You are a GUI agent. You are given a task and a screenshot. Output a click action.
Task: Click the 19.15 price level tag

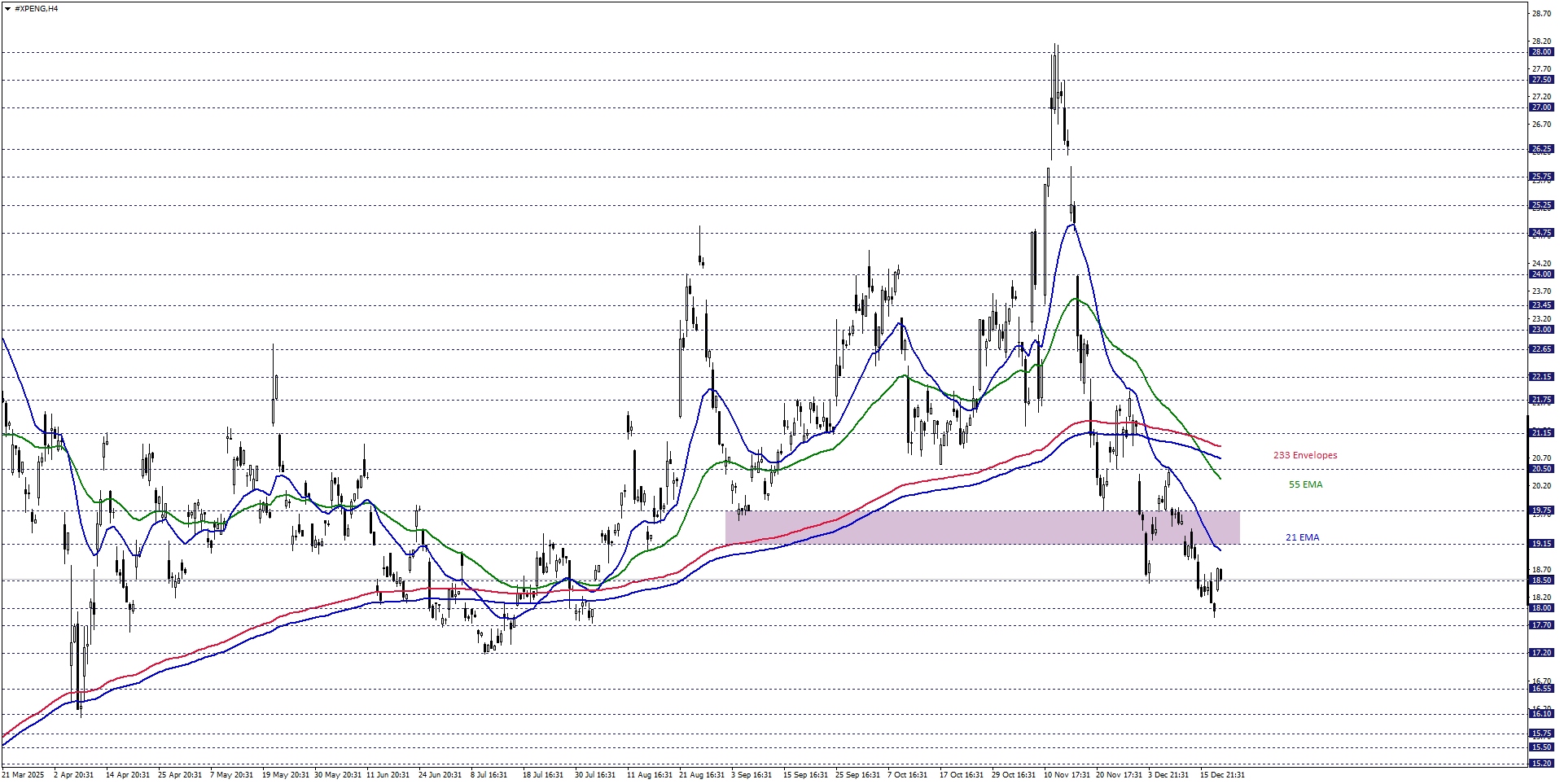pyautogui.click(x=1540, y=544)
